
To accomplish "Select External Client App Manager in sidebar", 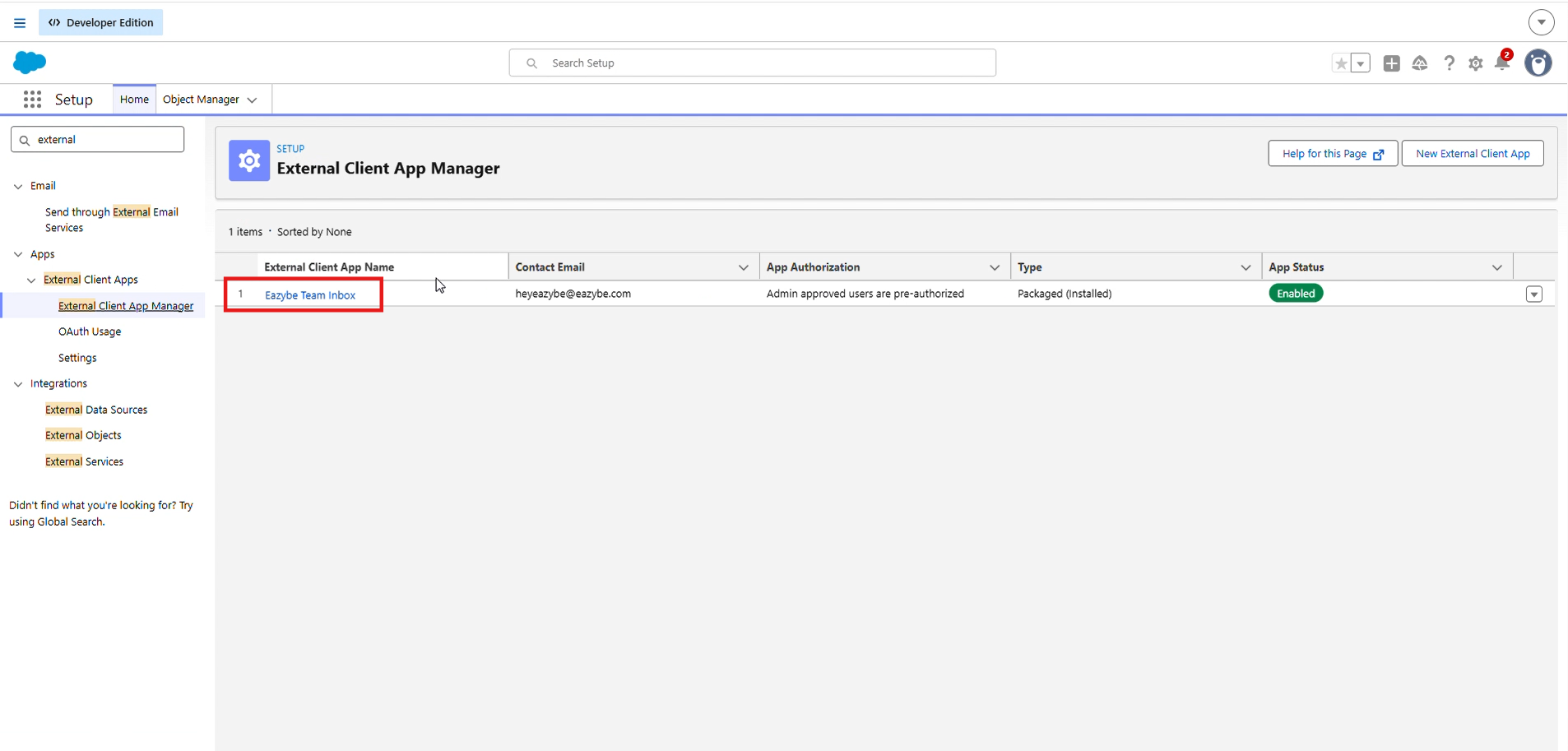I will [x=126, y=306].
